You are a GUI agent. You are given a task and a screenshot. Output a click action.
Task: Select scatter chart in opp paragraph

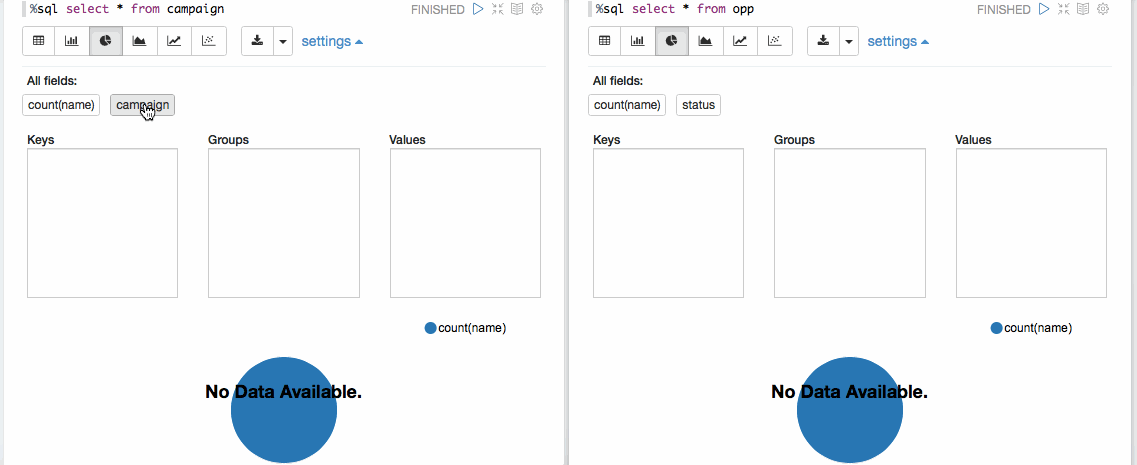coord(774,41)
